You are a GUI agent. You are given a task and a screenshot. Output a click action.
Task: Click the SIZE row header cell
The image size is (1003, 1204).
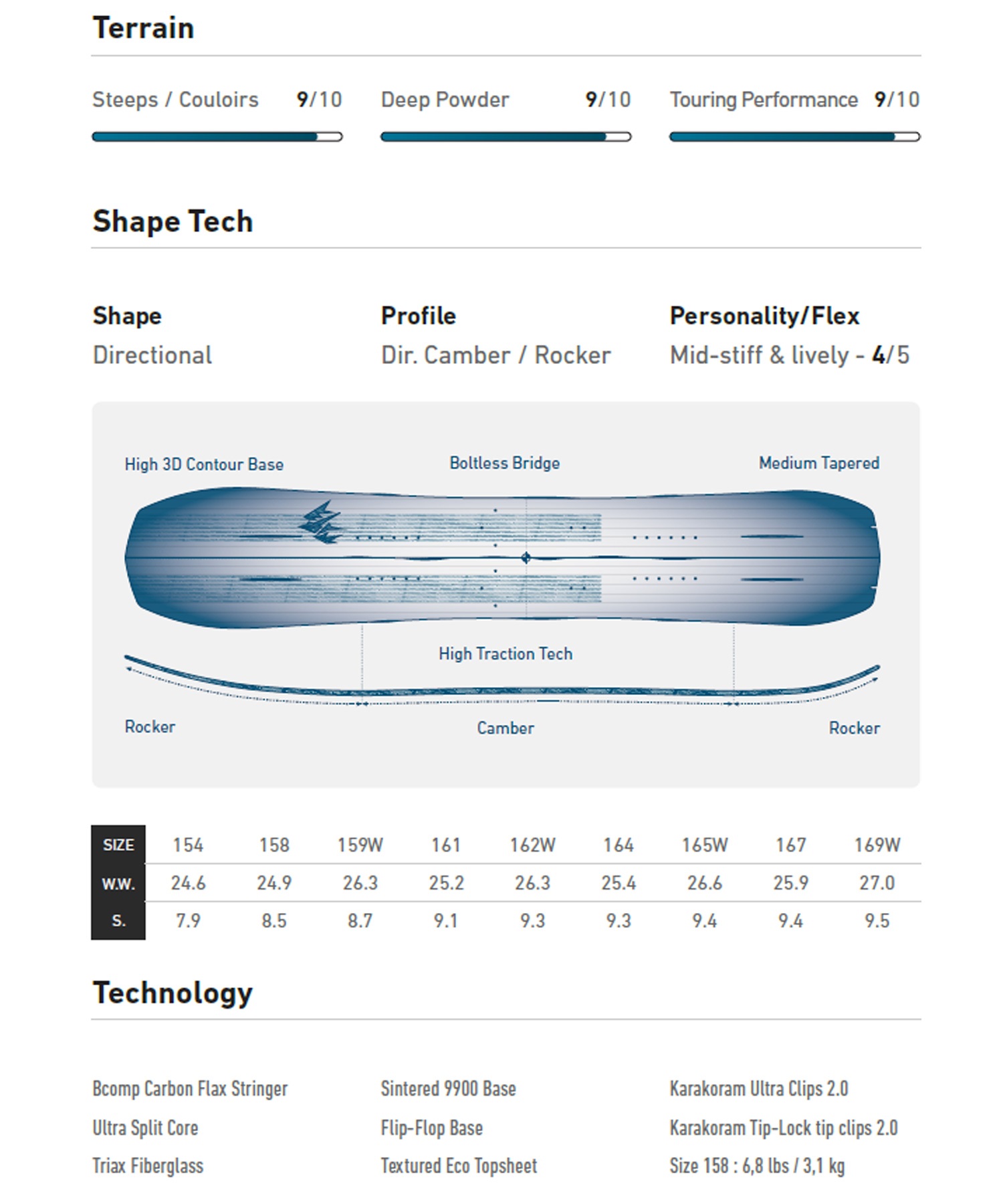pos(118,845)
